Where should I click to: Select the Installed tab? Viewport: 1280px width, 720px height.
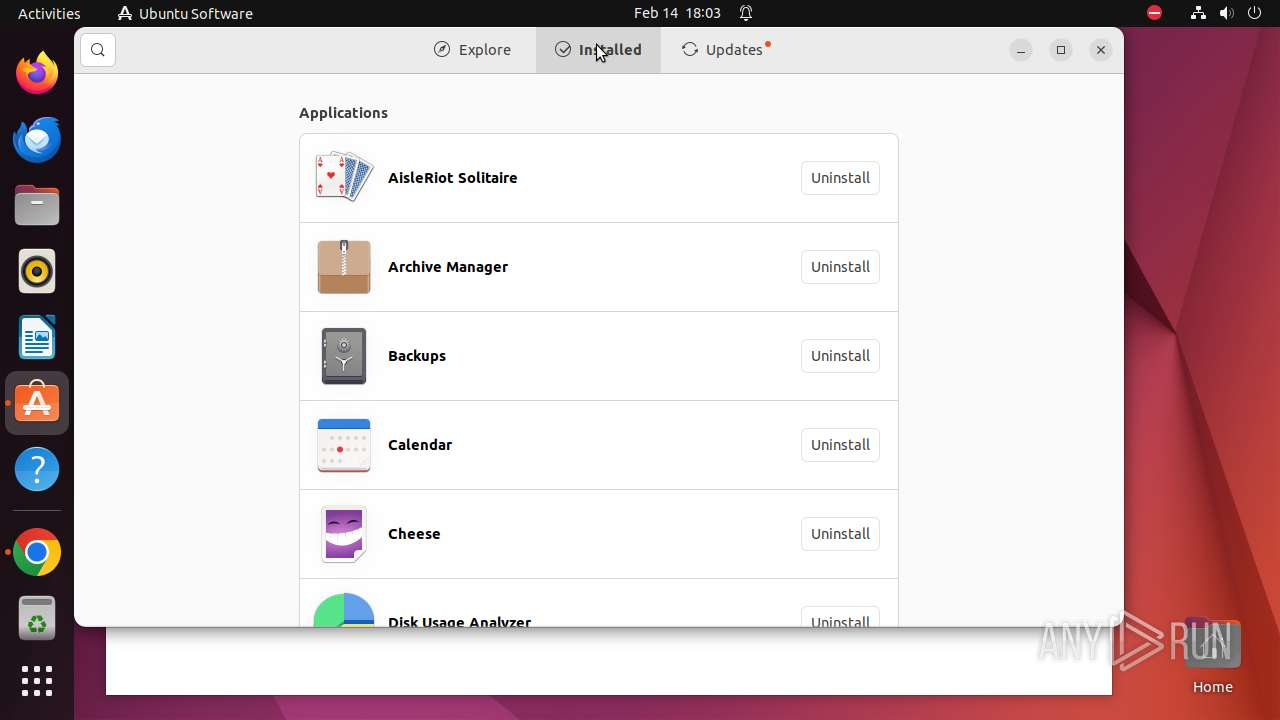pyautogui.click(x=598, y=50)
